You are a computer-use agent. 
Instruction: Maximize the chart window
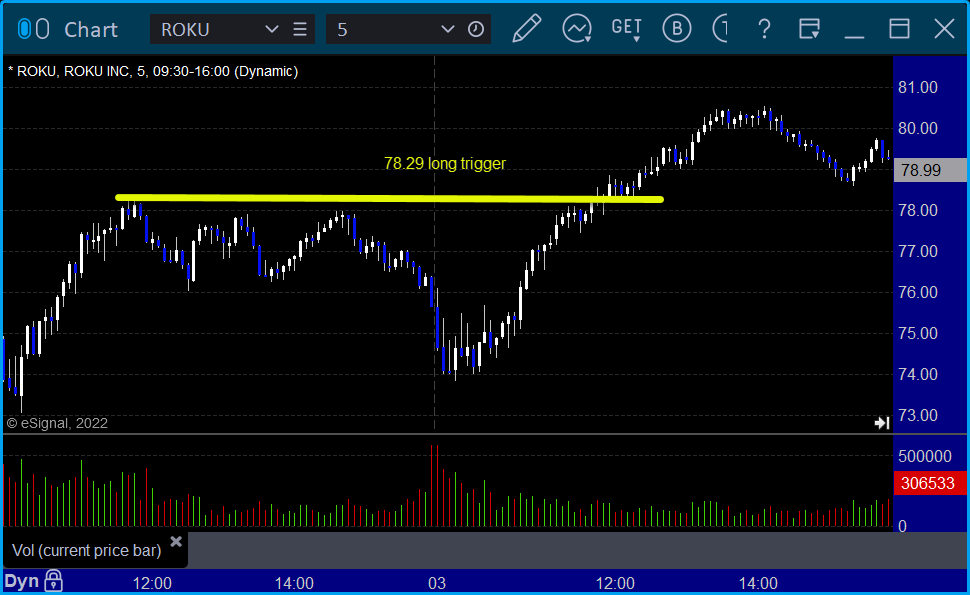899,28
